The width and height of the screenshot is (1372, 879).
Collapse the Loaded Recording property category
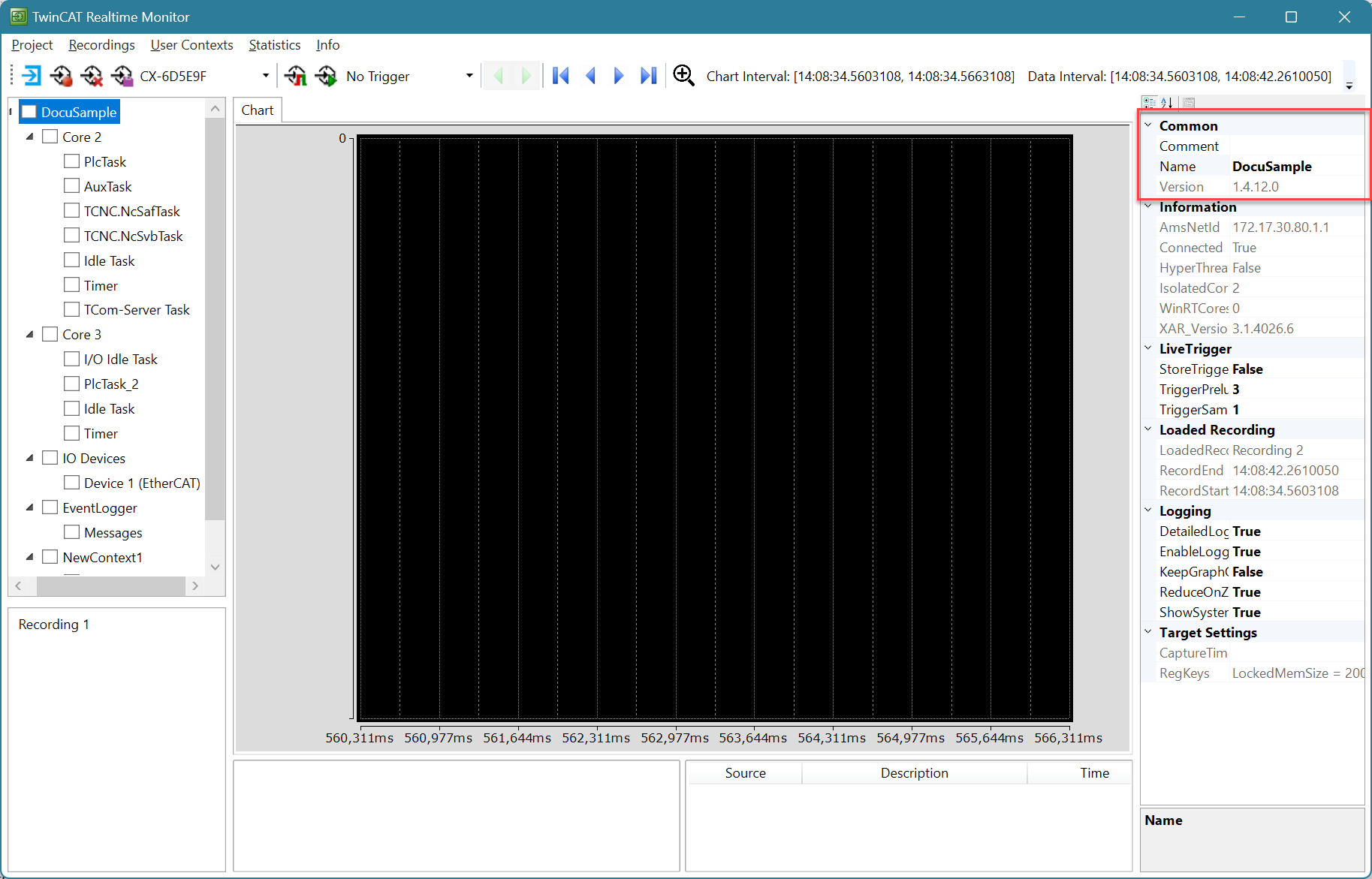[x=1148, y=429]
